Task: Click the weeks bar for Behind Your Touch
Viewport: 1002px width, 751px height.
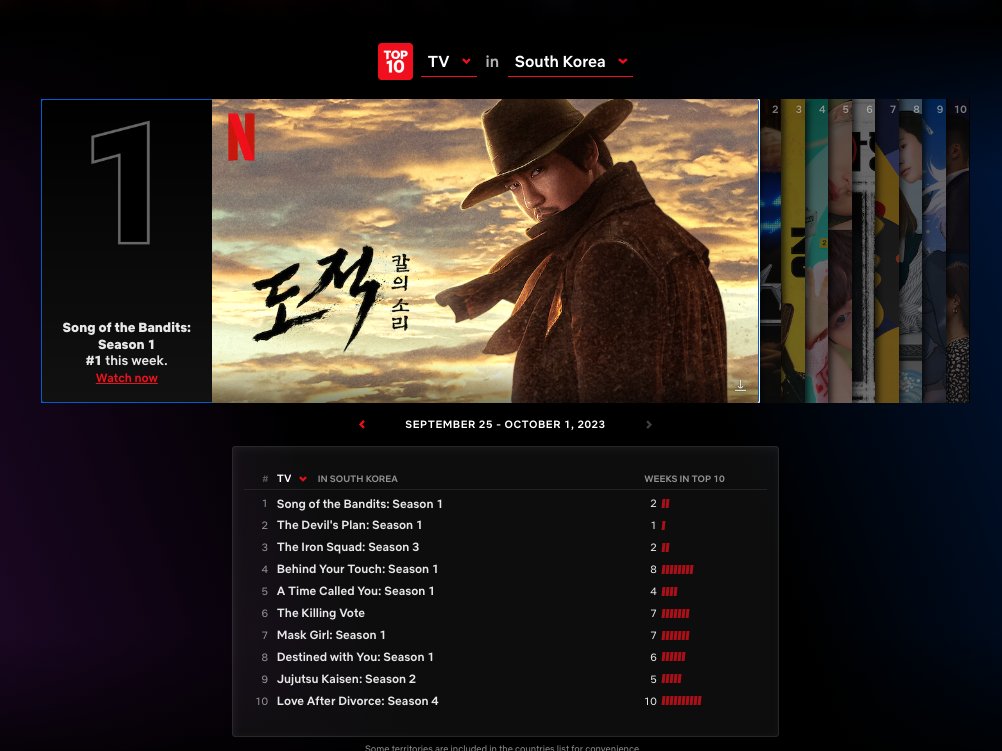Action: (x=677, y=569)
